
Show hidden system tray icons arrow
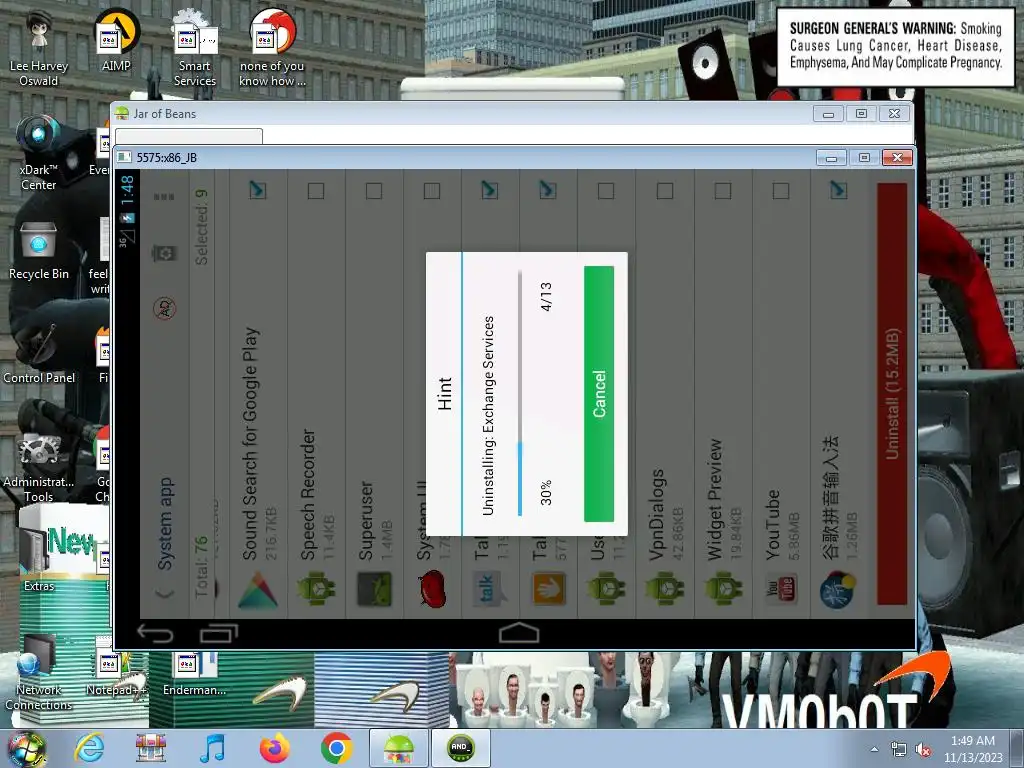click(x=874, y=749)
